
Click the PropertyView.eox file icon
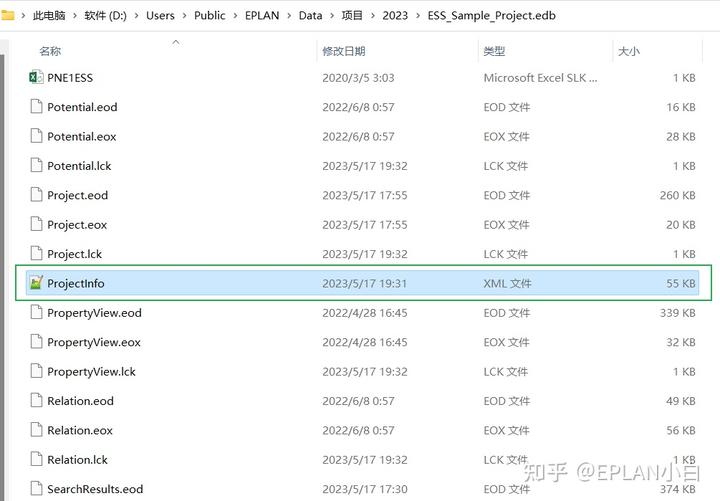click(36, 342)
